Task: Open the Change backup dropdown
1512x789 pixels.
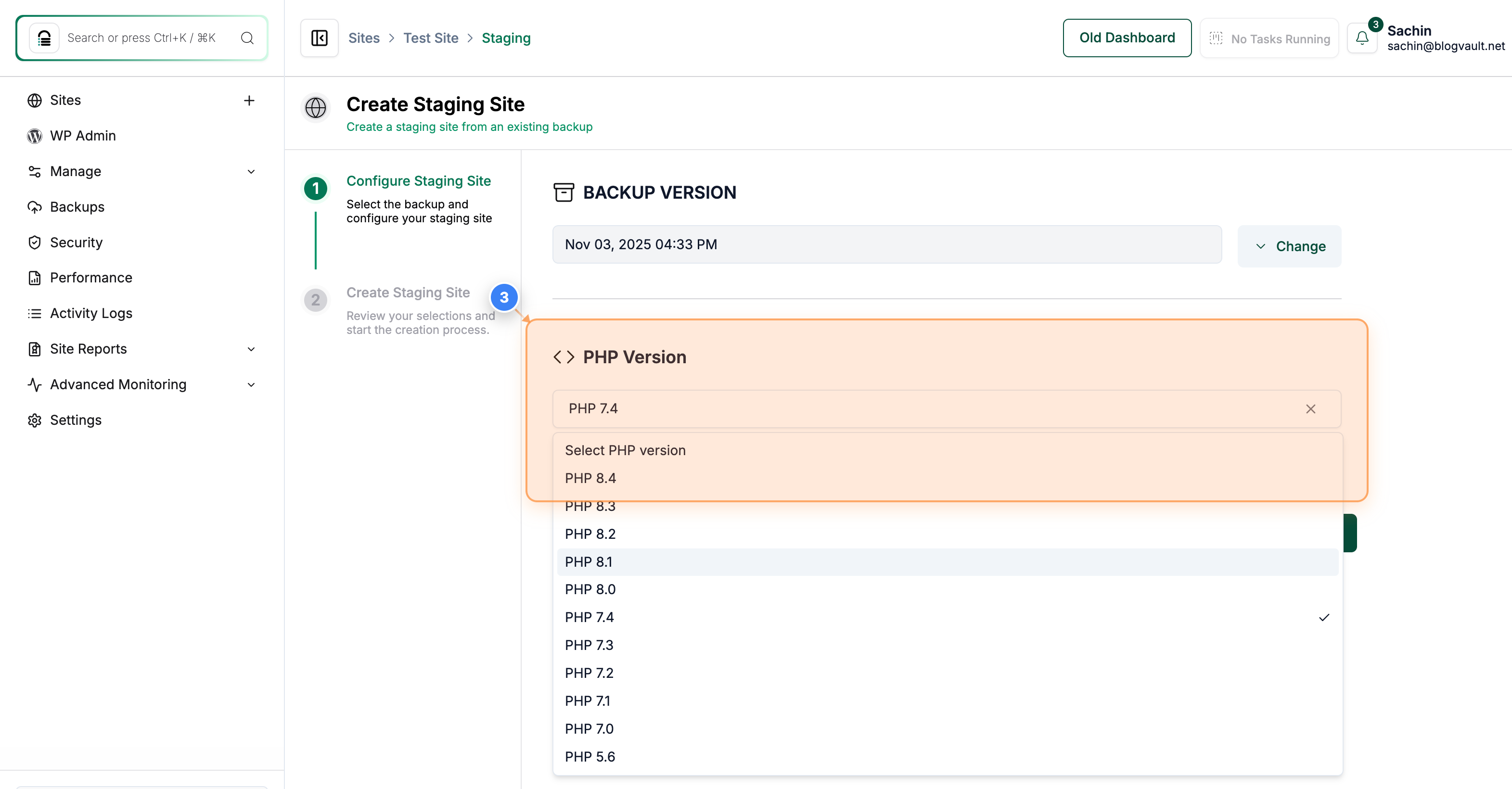Action: point(1289,246)
